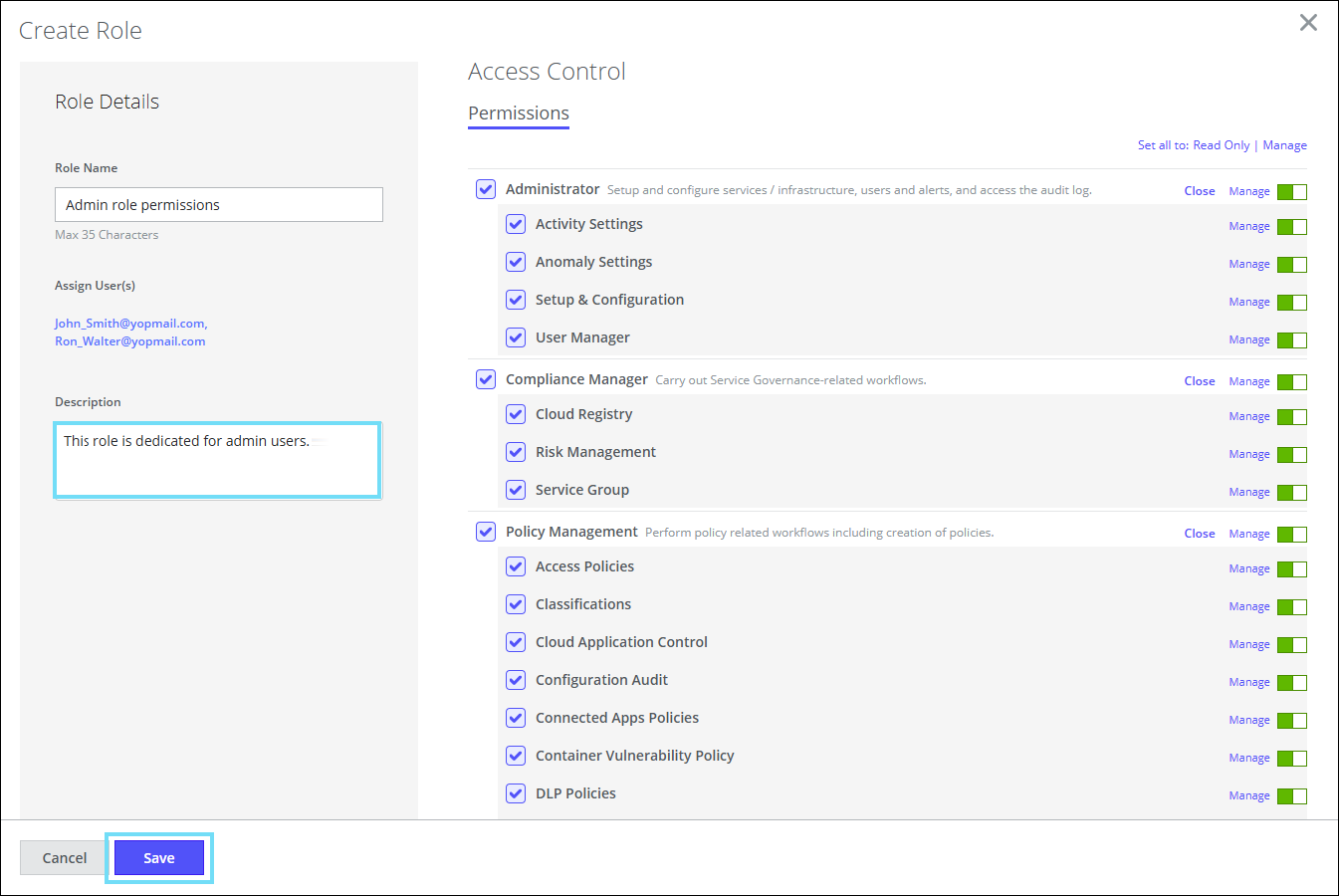Close the Create Role dialog with X icon
Screen dimensions: 1339x896
click(1308, 23)
